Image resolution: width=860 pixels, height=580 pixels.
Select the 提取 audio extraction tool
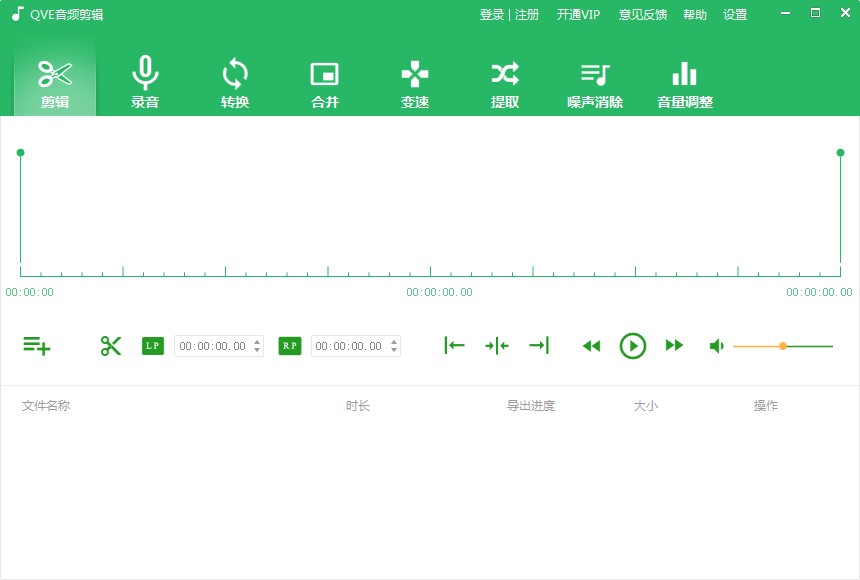coord(503,80)
